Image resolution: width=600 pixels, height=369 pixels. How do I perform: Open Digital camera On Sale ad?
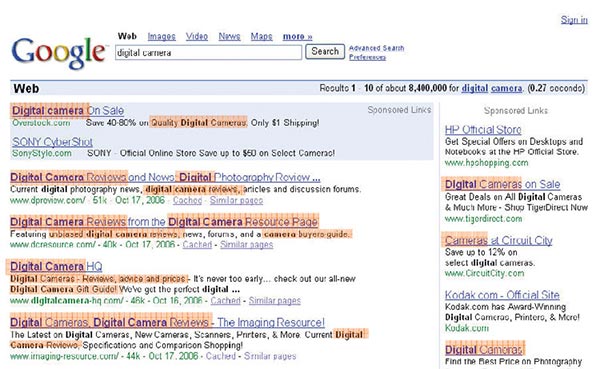tap(68, 111)
